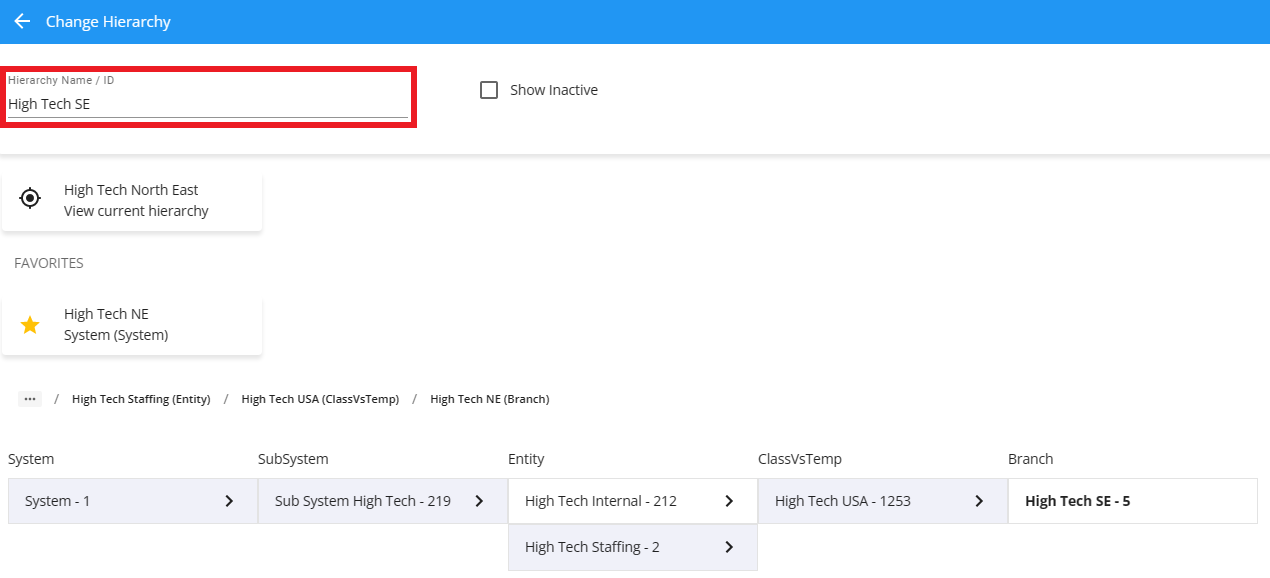
Task: Open the High Tech USA (ClassVsTemp) breadcrumb
Action: (x=320, y=399)
